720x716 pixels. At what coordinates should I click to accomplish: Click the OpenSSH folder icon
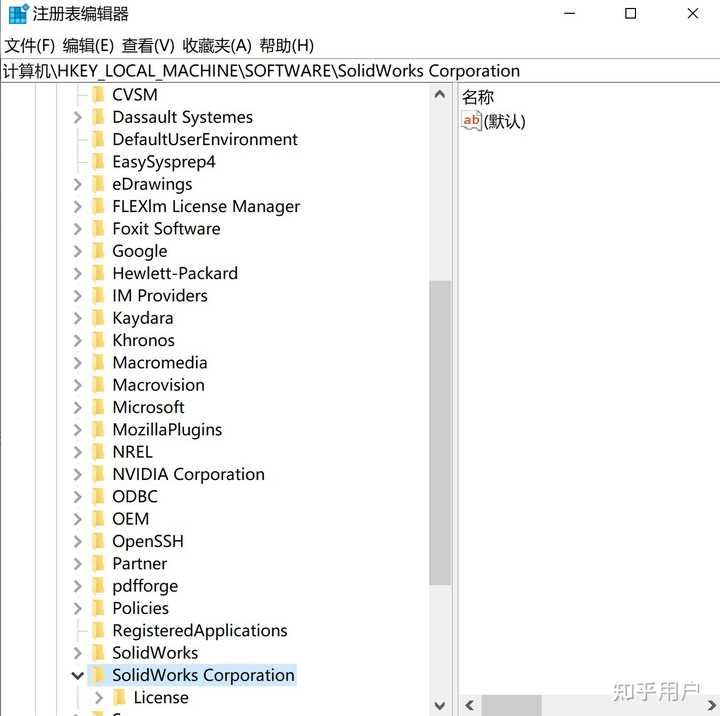(x=98, y=541)
